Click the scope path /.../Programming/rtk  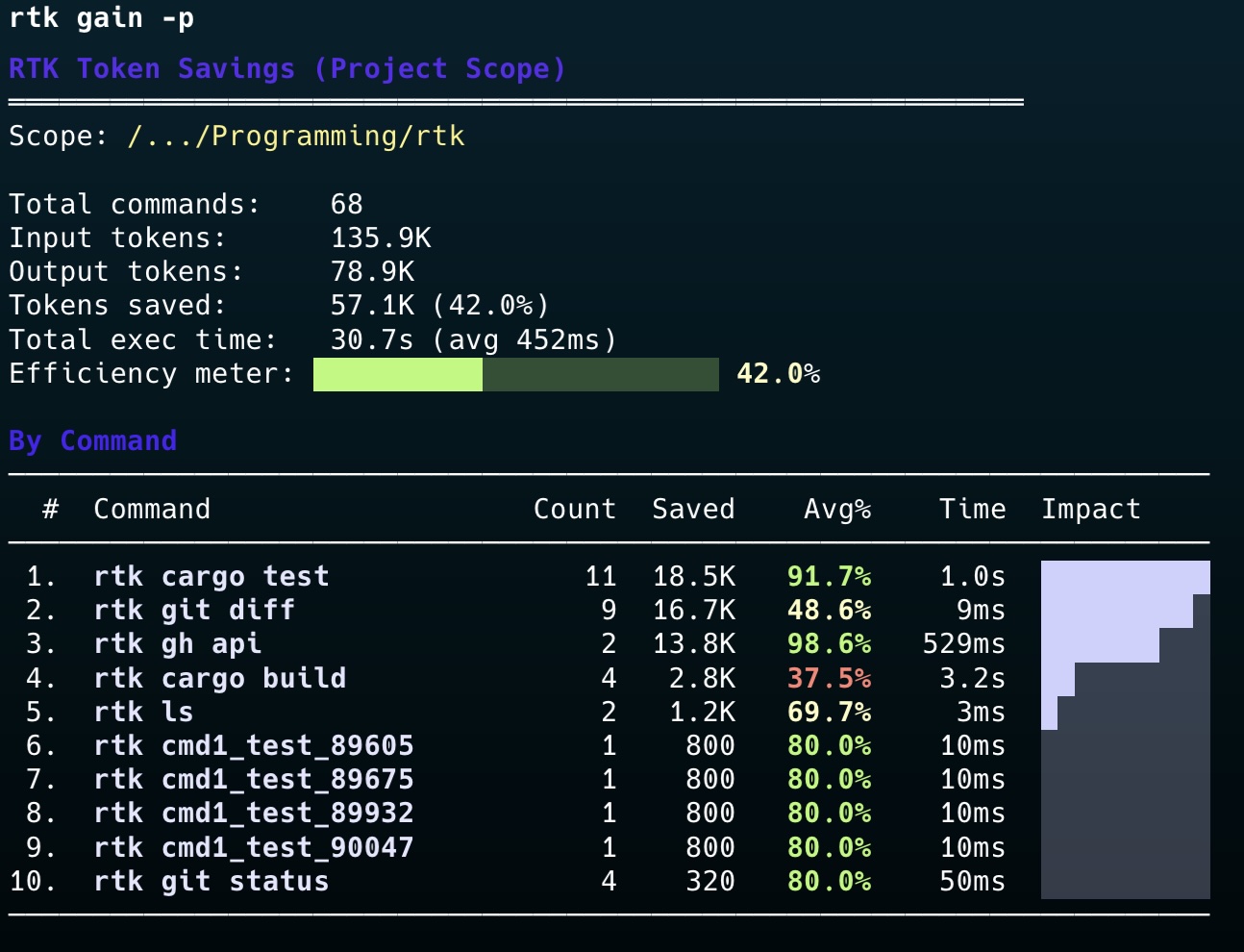295,137
